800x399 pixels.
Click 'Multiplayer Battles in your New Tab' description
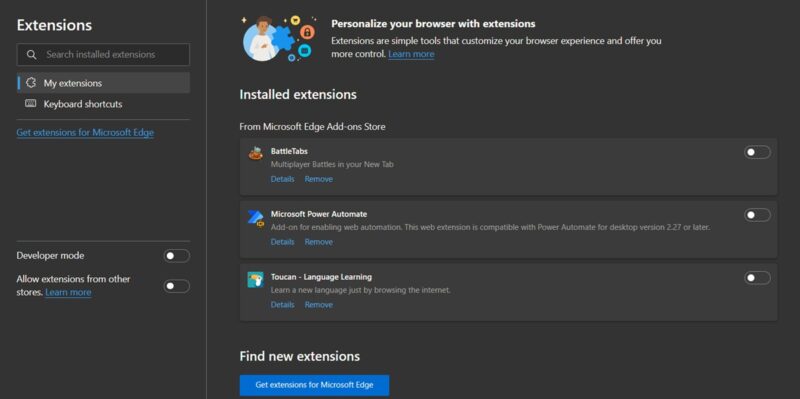point(332,164)
